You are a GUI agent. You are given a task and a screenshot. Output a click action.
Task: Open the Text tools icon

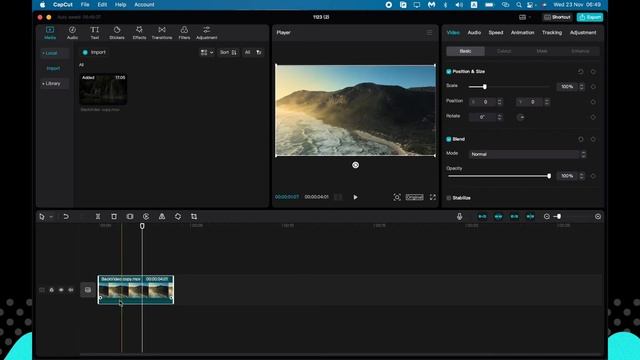pyautogui.click(x=95, y=33)
